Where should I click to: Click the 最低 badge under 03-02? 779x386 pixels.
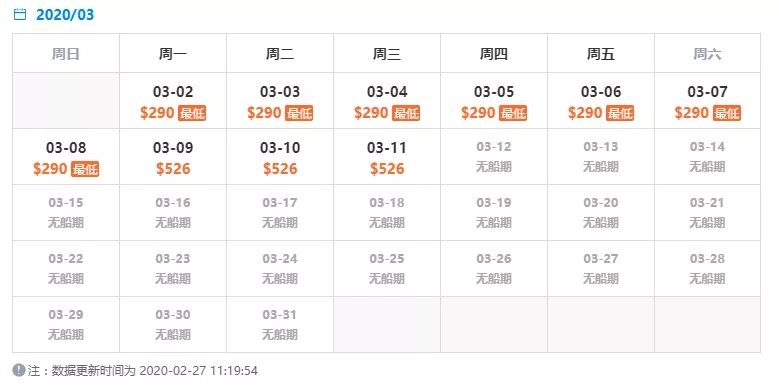point(192,113)
